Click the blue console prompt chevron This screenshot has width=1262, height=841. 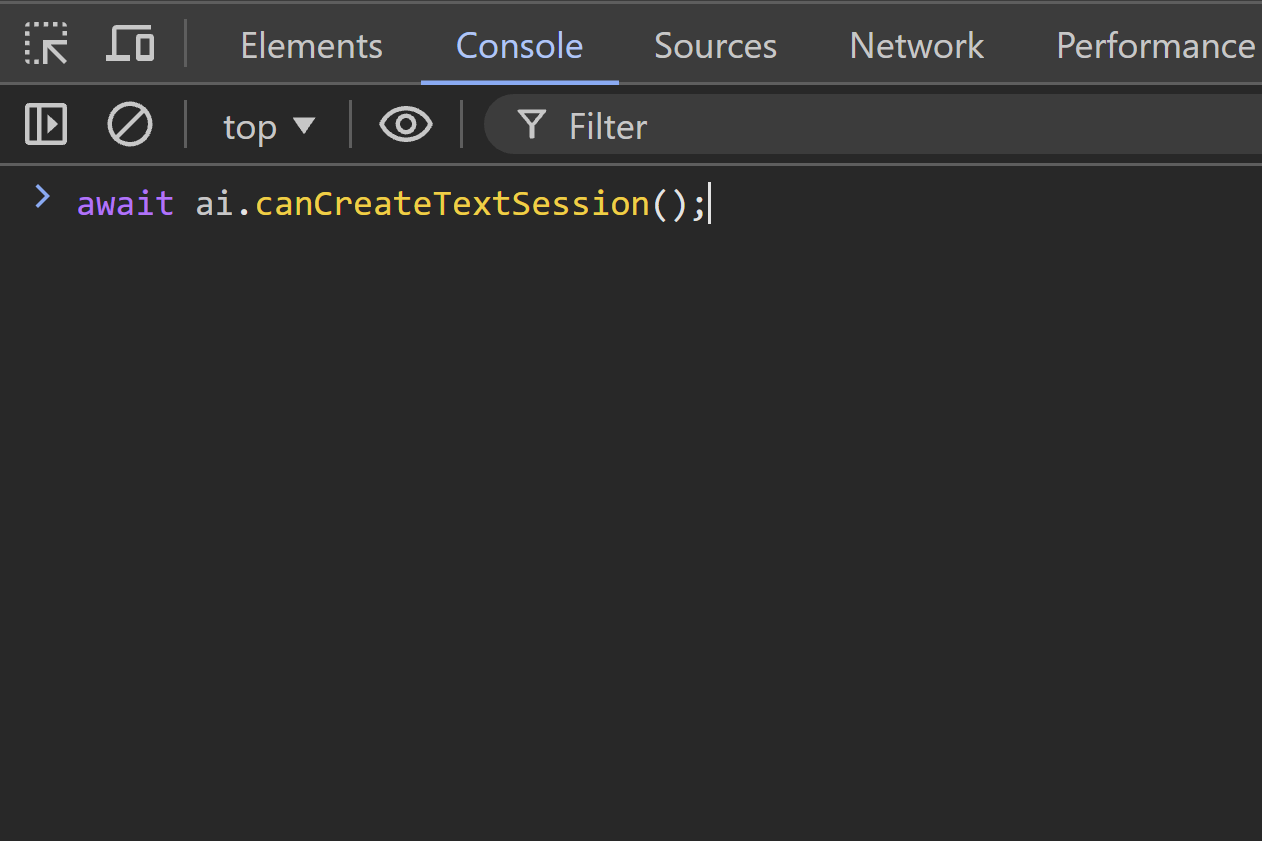(x=42, y=197)
